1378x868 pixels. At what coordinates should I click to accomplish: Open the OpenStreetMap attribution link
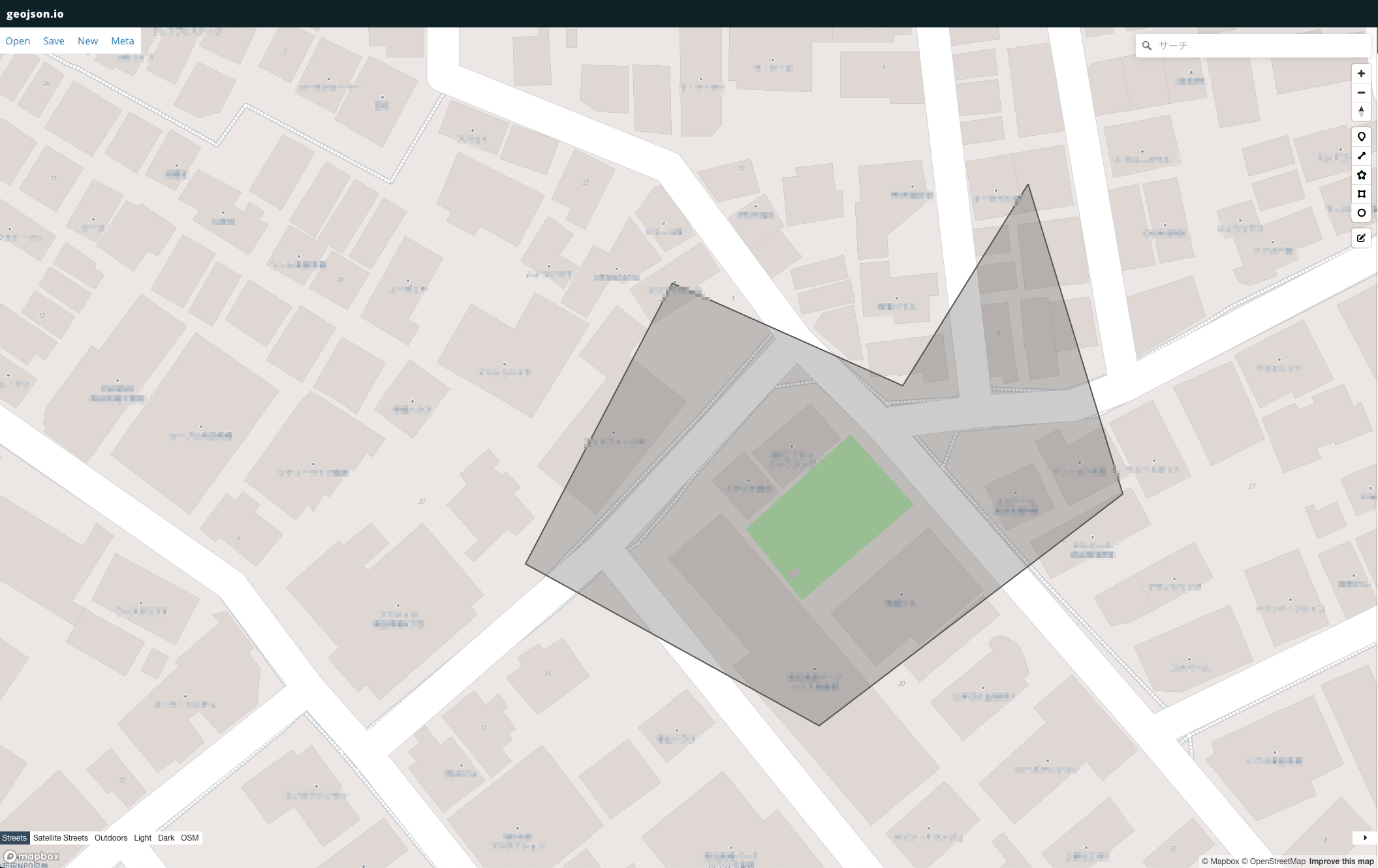click(1274, 861)
